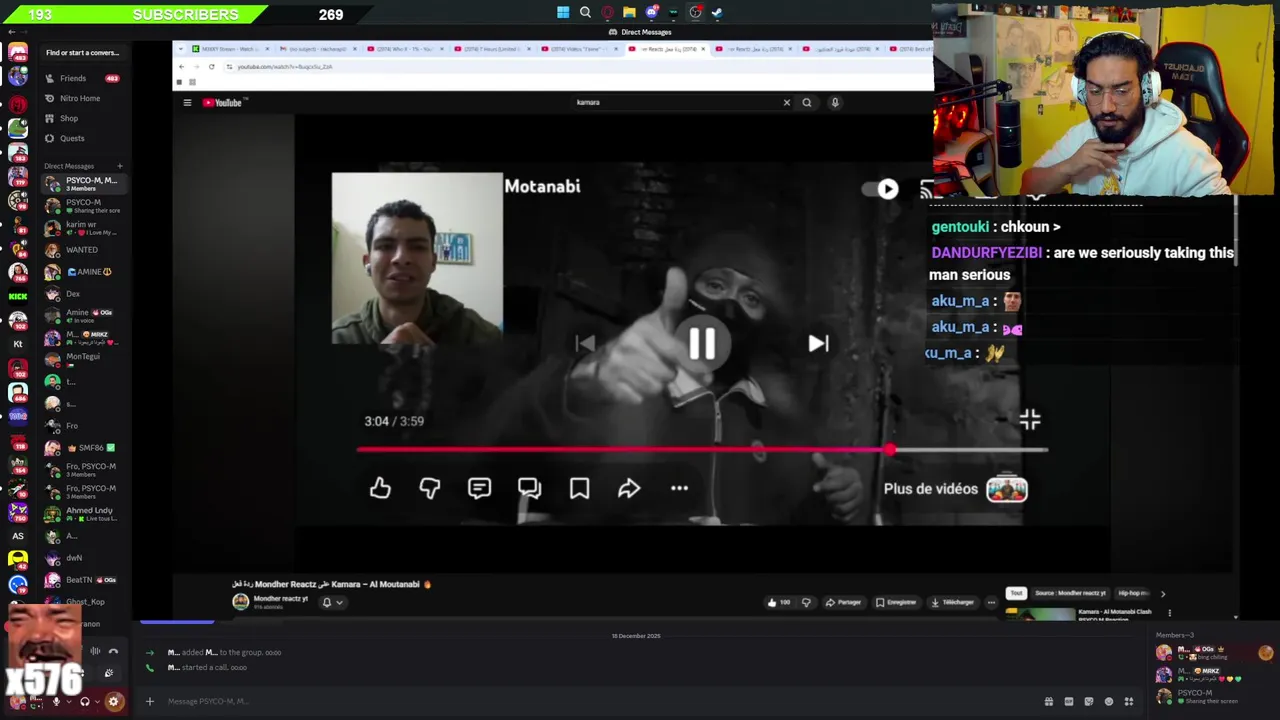Open the browser tab search dropdown

pos(181,48)
